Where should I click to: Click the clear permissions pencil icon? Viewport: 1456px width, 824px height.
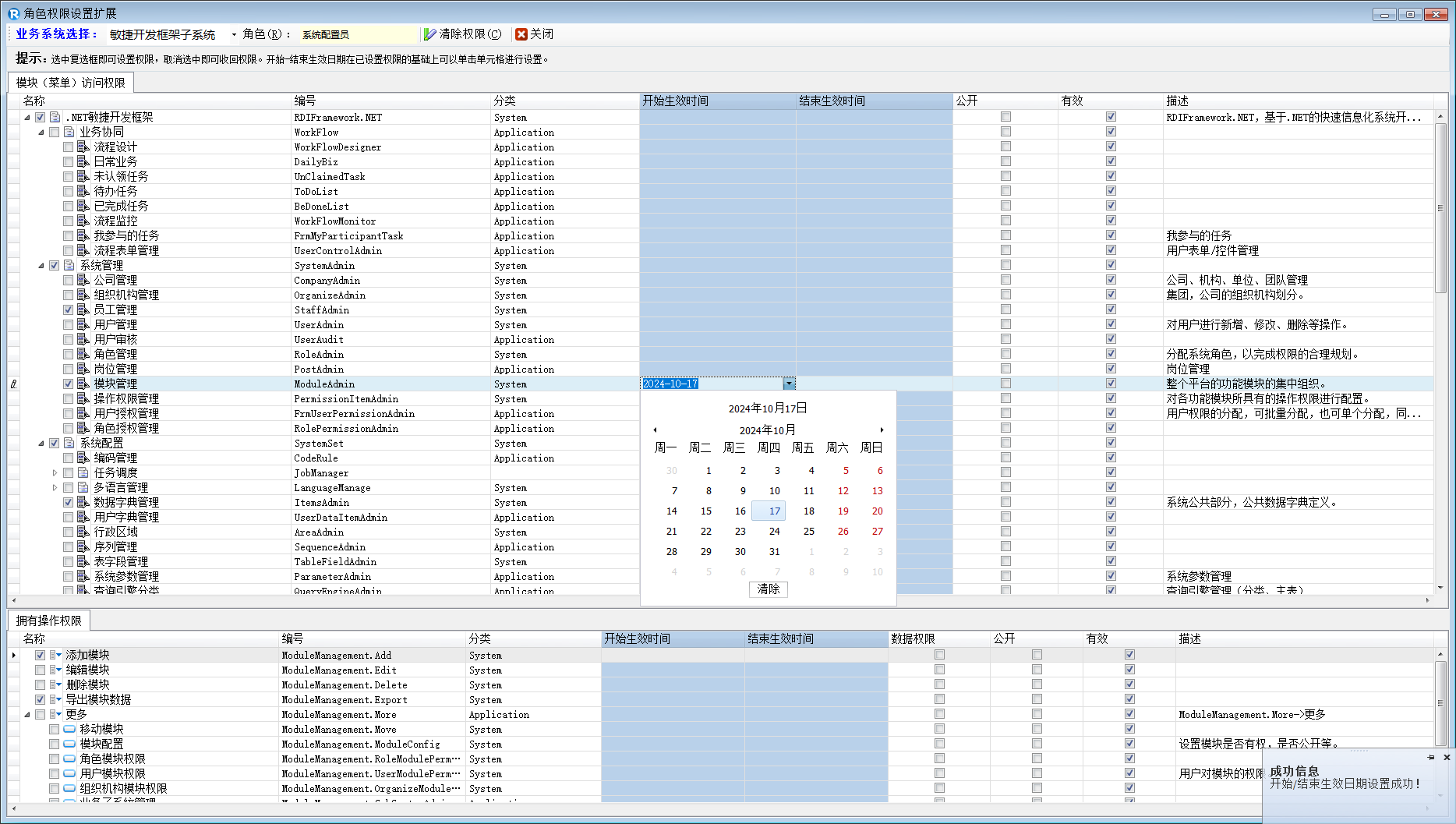click(x=429, y=34)
